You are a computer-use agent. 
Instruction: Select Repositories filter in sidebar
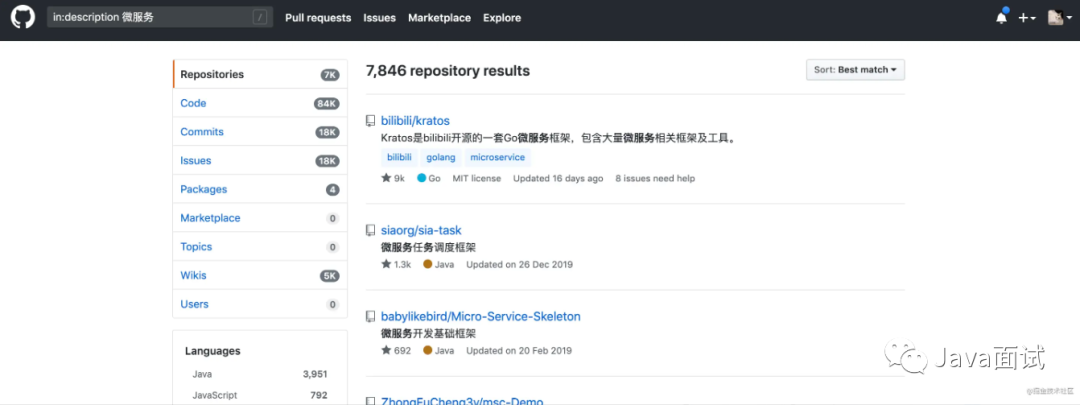260,74
